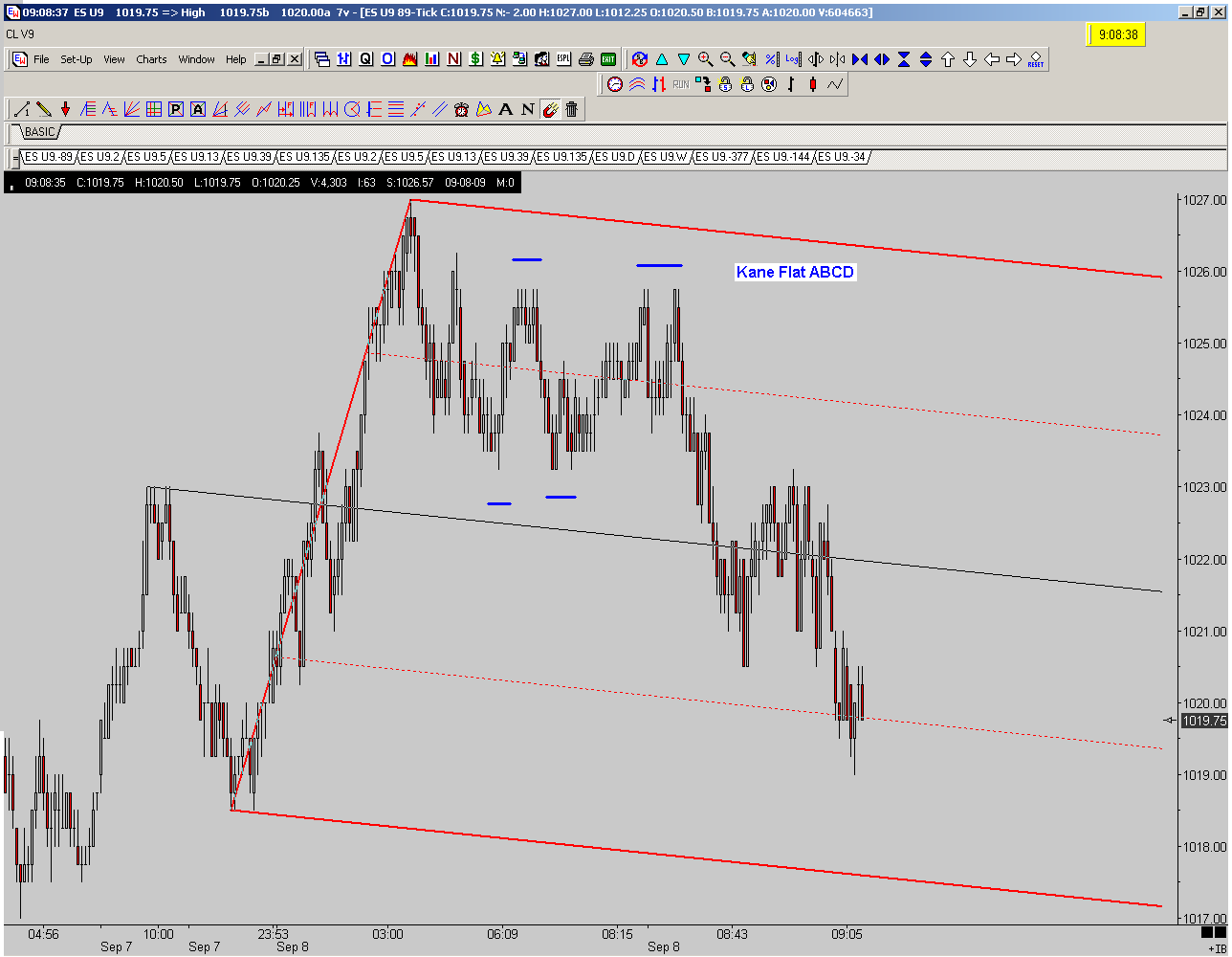The width and height of the screenshot is (1232, 957).
Task: Click the 'Kane Flat ABCD' chart label
Action: pos(795,272)
